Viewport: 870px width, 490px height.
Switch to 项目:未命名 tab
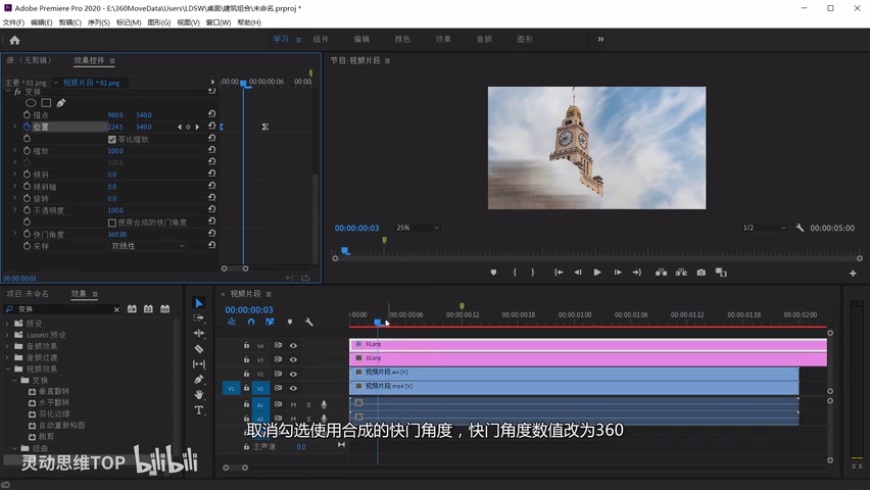(27, 294)
